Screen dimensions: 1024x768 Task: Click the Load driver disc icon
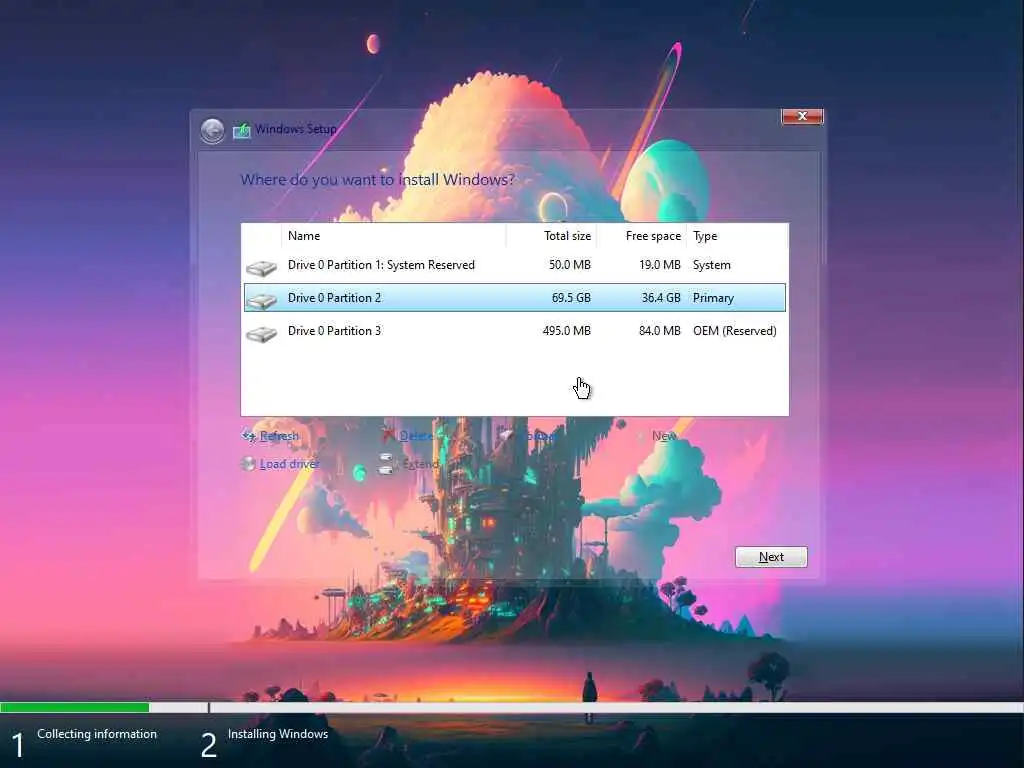point(248,464)
